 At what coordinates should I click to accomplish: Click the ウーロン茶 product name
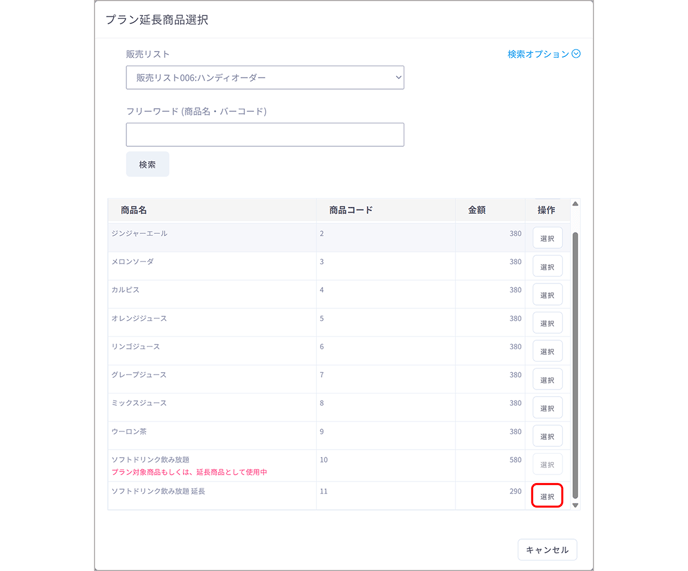click(129, 431)
